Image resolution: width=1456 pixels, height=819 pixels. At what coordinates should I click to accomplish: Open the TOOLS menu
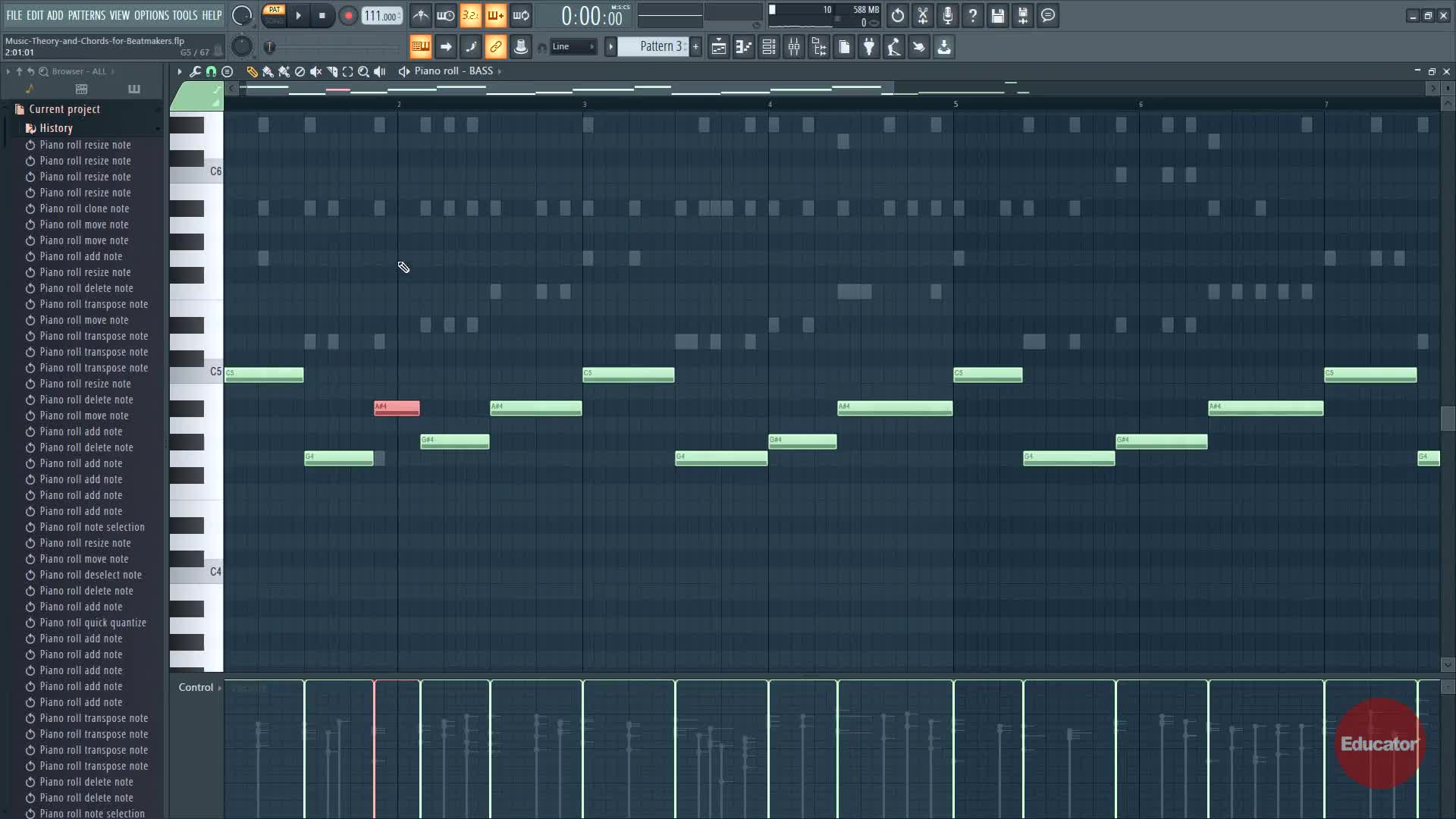(x=184, y=15)
